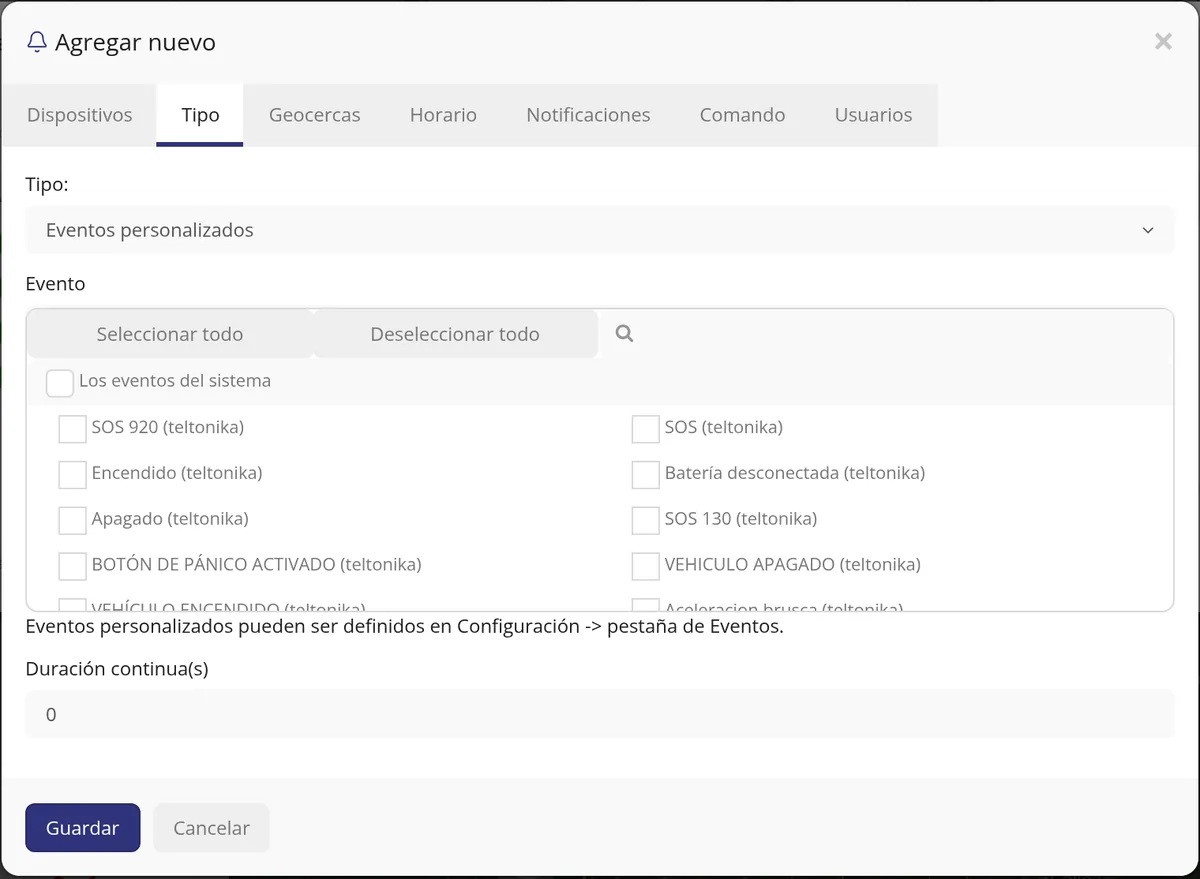Switch to the Comando tab
1200x879 pixels.
(742, 115)
